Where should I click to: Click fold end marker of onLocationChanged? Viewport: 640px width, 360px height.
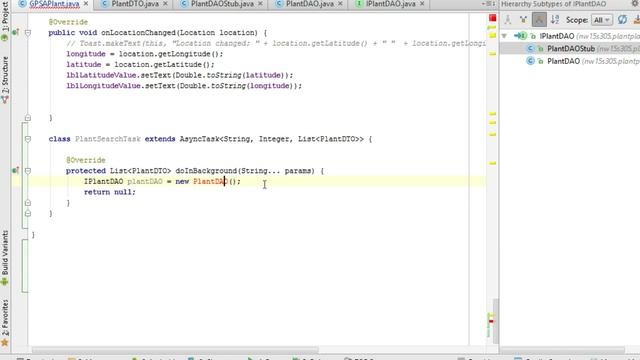coord(28,118)
